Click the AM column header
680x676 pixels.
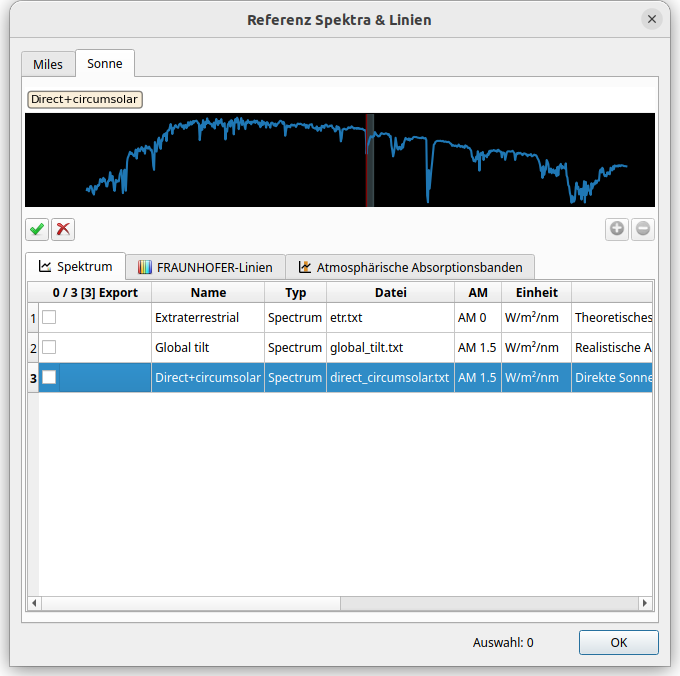[477, 293]
